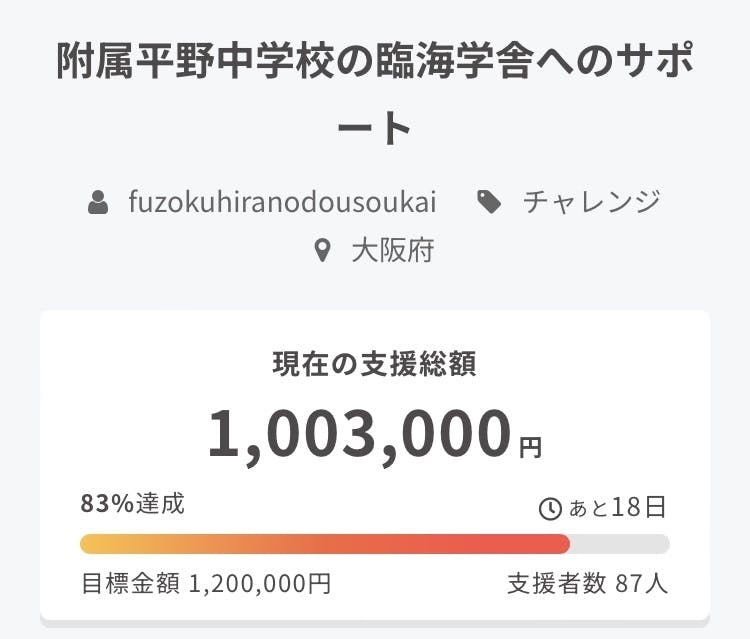Click the 支援者数 label
The image size is (750, 639).
[557, 583]
